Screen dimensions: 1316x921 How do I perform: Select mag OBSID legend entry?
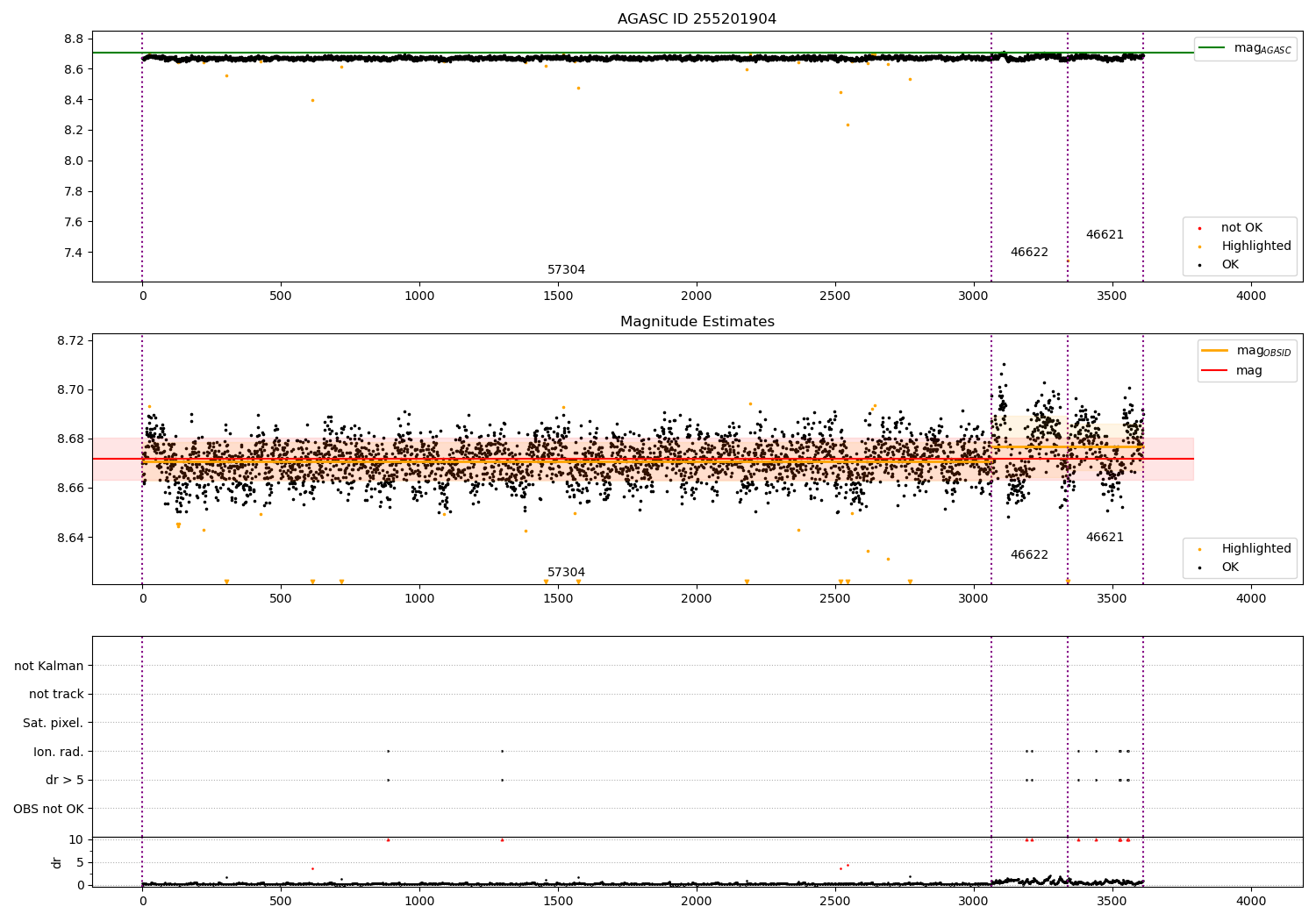coord(1247,351)
